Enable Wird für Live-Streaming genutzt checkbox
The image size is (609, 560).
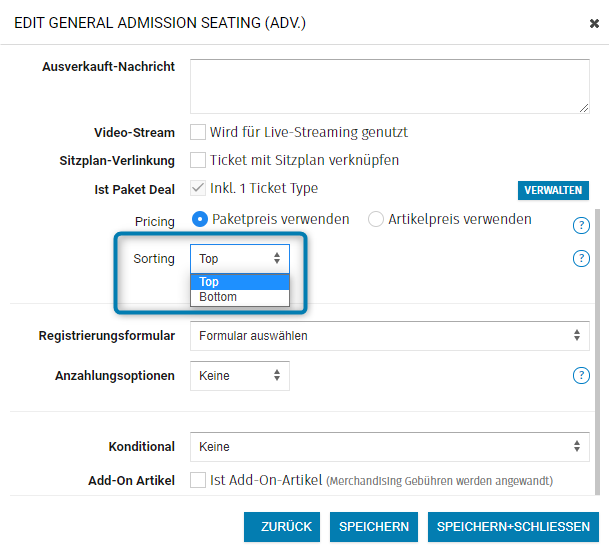point(198,132)
